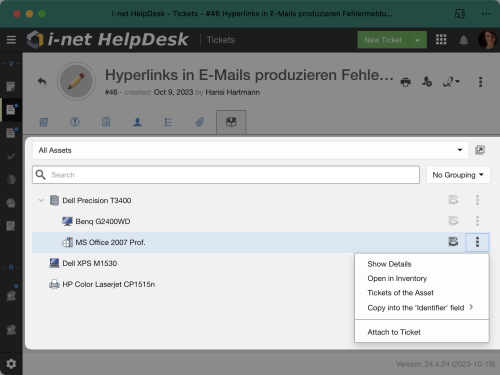Switch to the attachments paperclip tab
500x375 pixels.
click(200, 122)
